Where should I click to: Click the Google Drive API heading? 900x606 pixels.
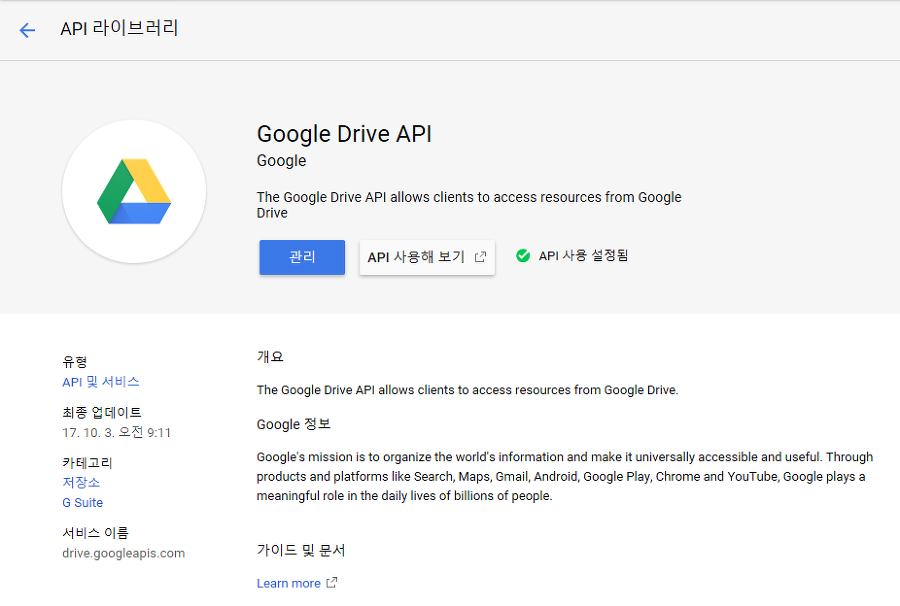point(344,134)
